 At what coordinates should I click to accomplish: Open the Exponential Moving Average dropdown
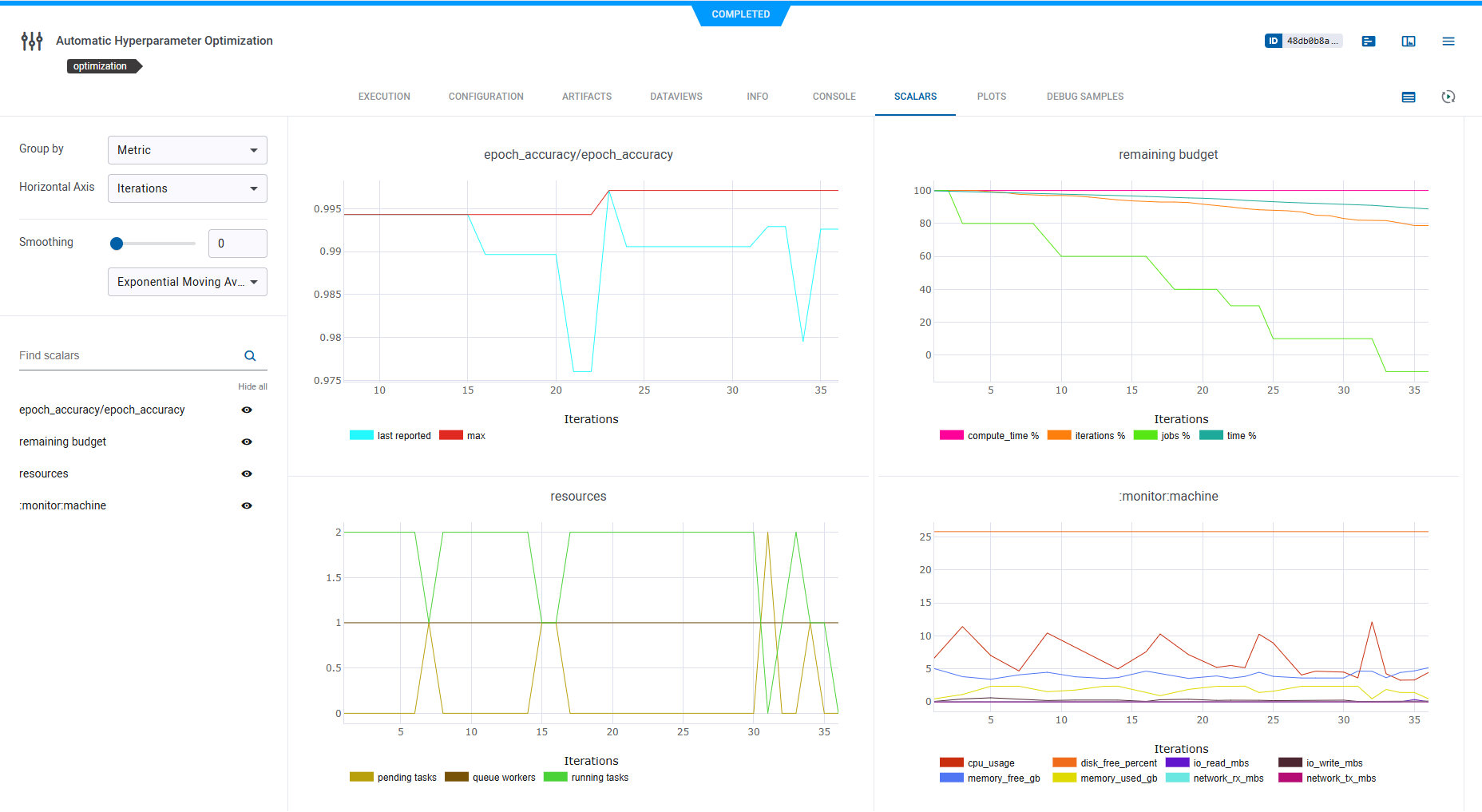coord(188,282)
